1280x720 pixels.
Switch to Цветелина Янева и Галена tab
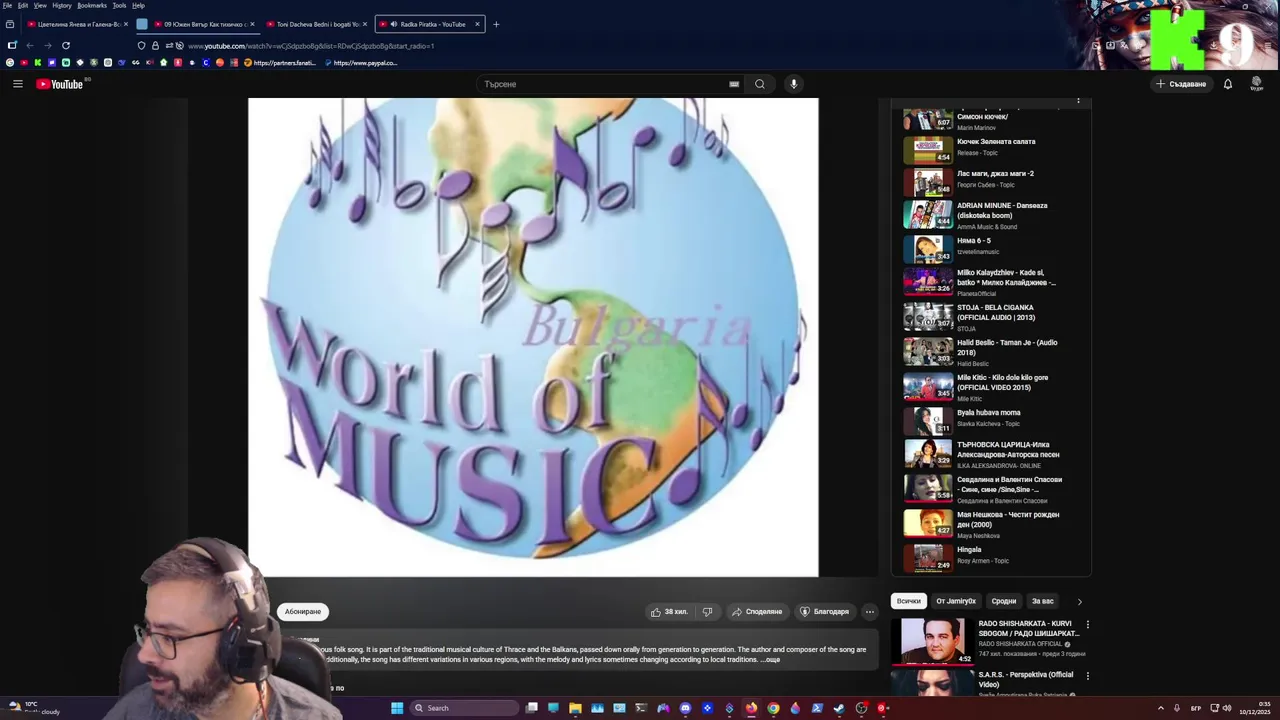pyautogui.click(x=78, y=24)
